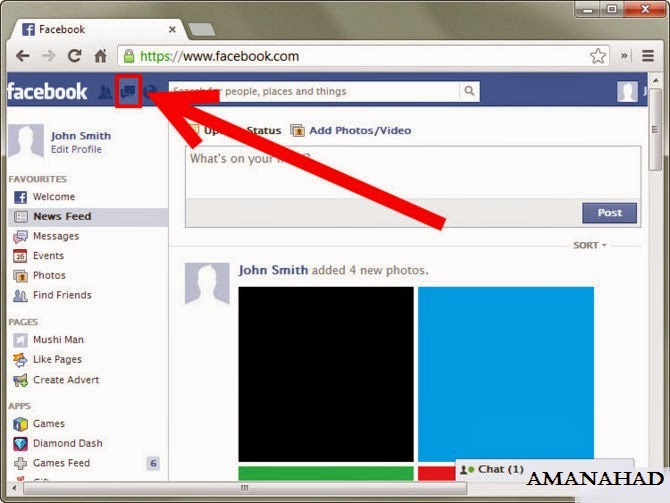Viewport: 670px width, 503px height.
Task: Click the Create Advert megaphone icon
Action: coord(20,380)
